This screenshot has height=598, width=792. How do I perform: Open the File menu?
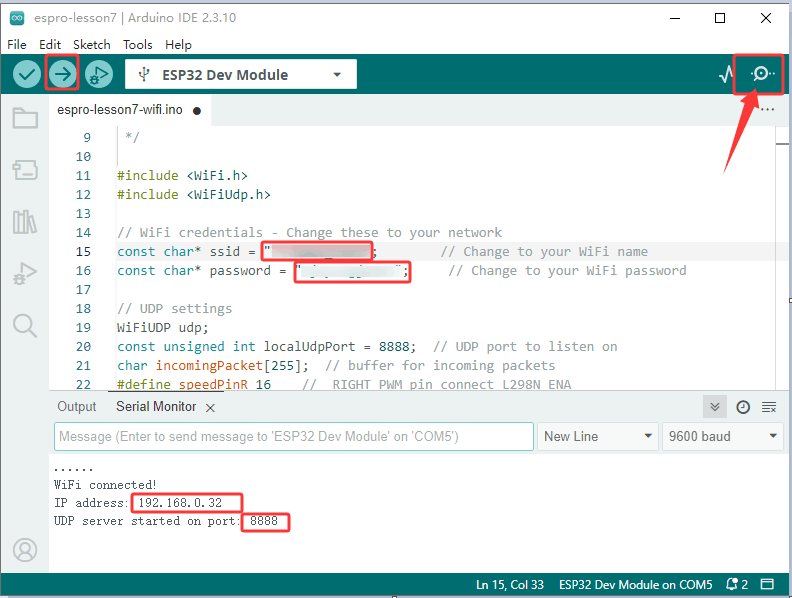(x=17, y=44)
